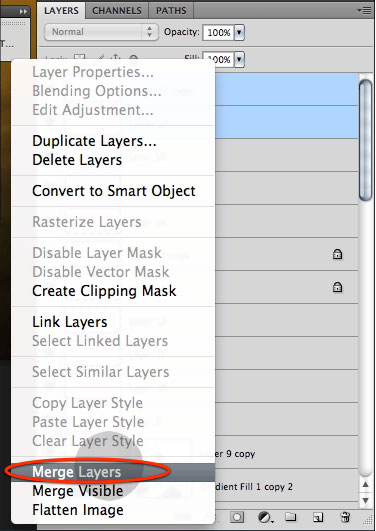Choose Flatten Image menu entry
Viewport: 376px width, 531px height.
[x=78, y=510]
